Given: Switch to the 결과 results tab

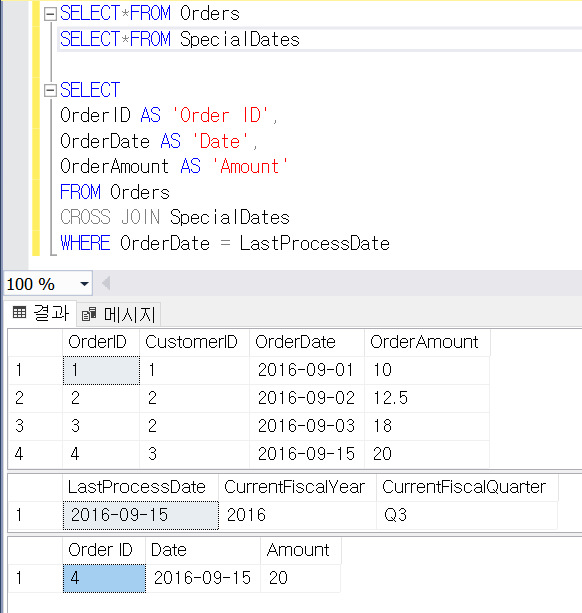Looking at the screenshot, I should 41,313.
